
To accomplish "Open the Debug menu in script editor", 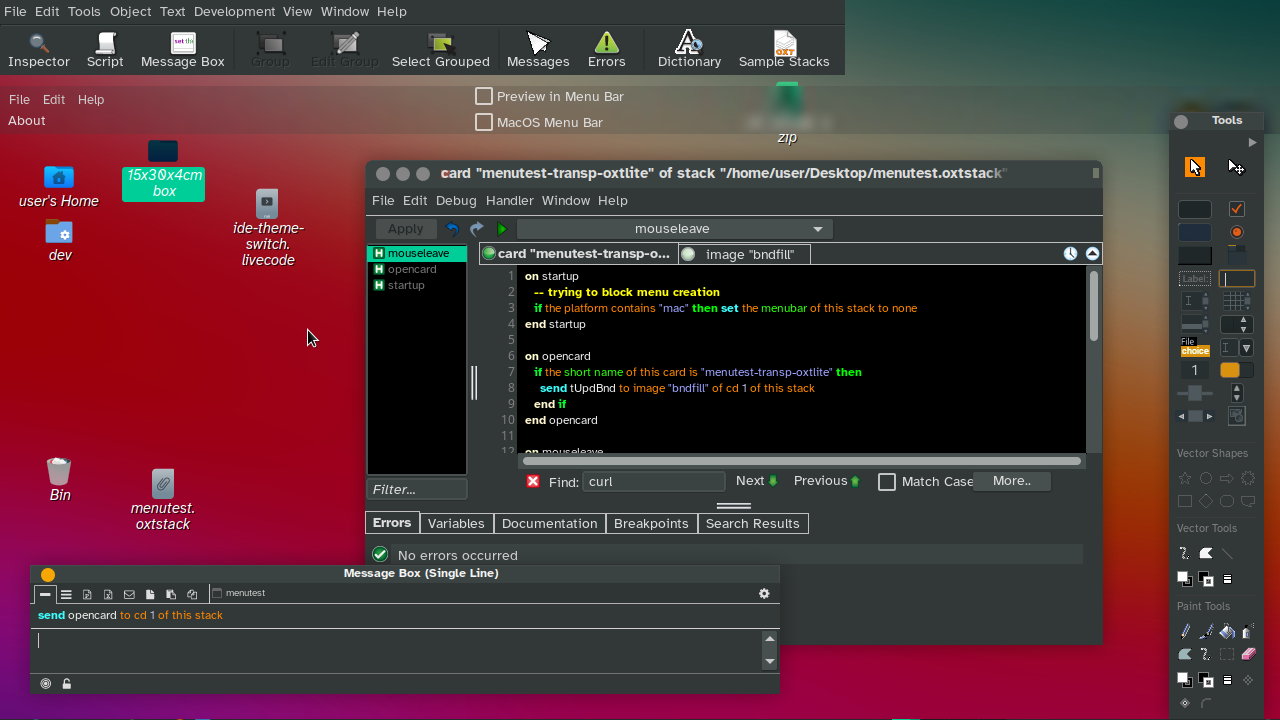I will [456, 200].
